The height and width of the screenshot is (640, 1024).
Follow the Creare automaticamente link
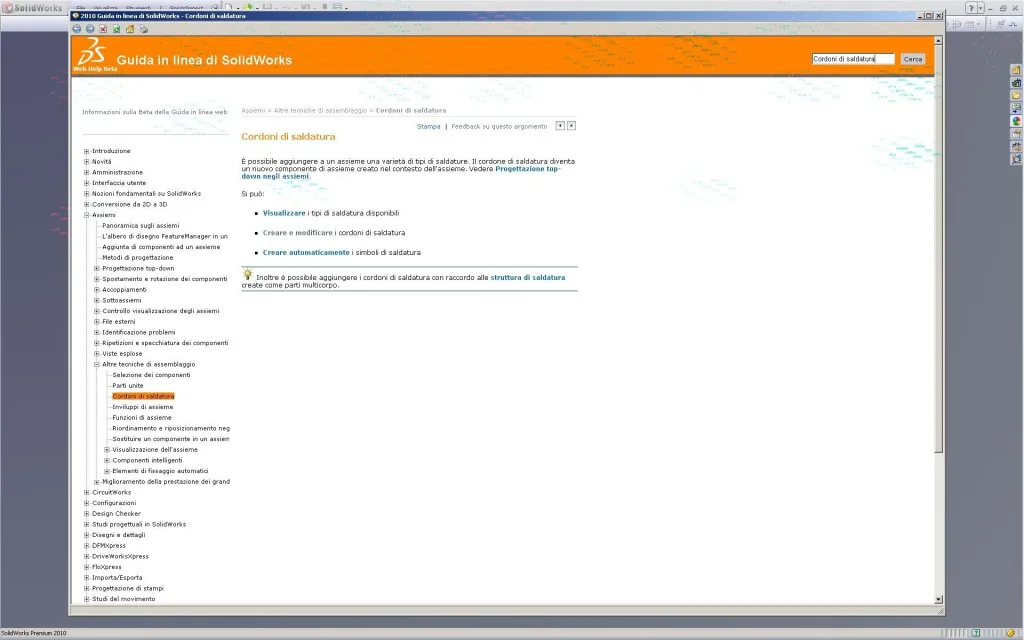click(306, 253)
